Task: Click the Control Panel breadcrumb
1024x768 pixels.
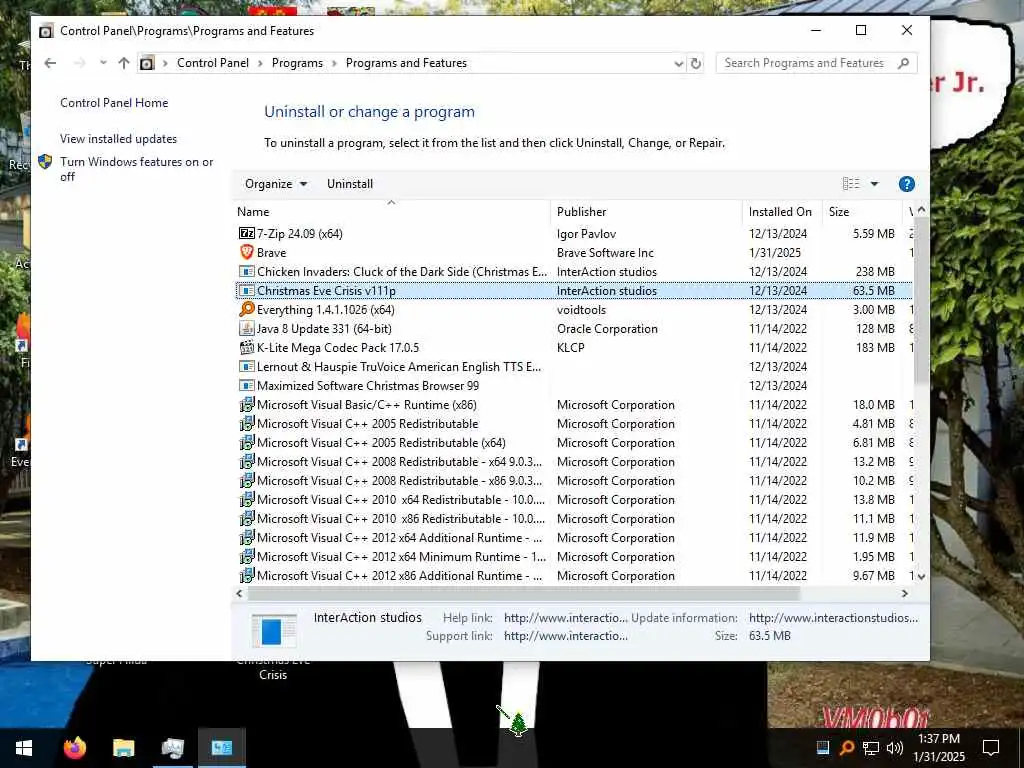Action: coord(213,63)
